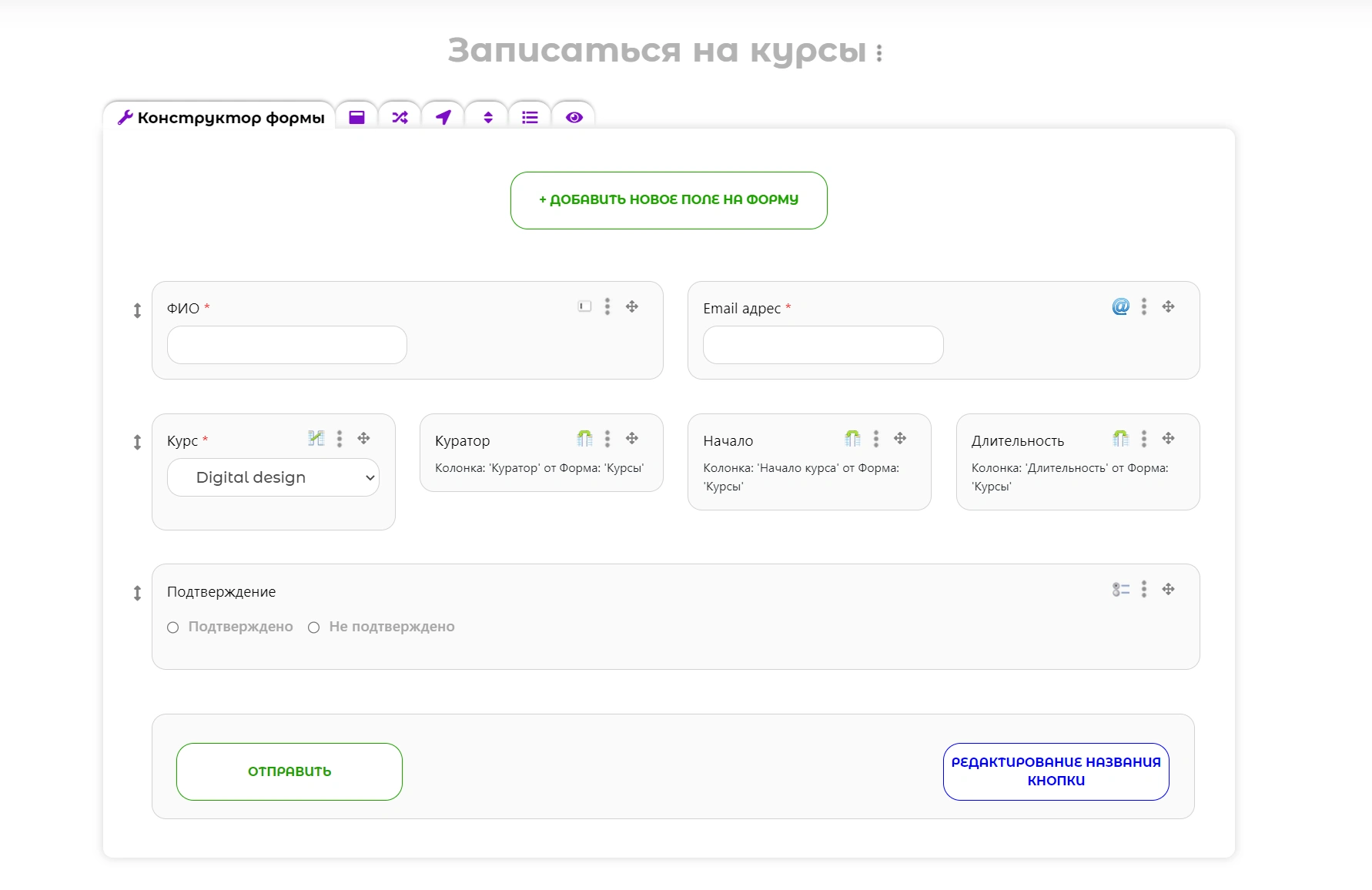
Task: Click the Подтверждение radio-list type icon
Action: coord(1121,589)
